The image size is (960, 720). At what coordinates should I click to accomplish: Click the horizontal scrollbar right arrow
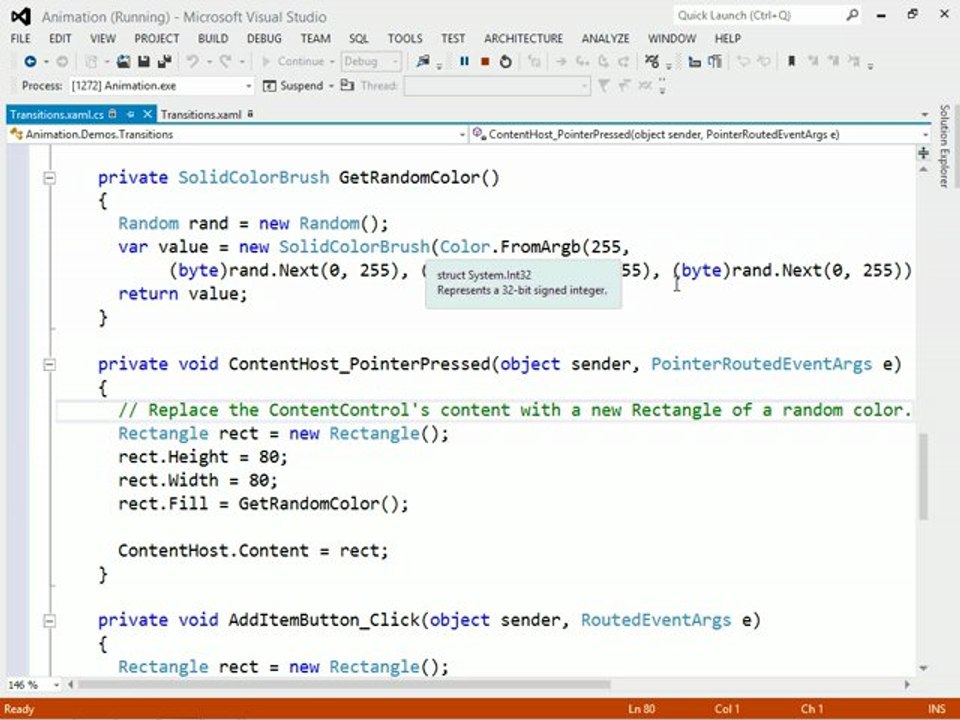(x=907, y=684)
